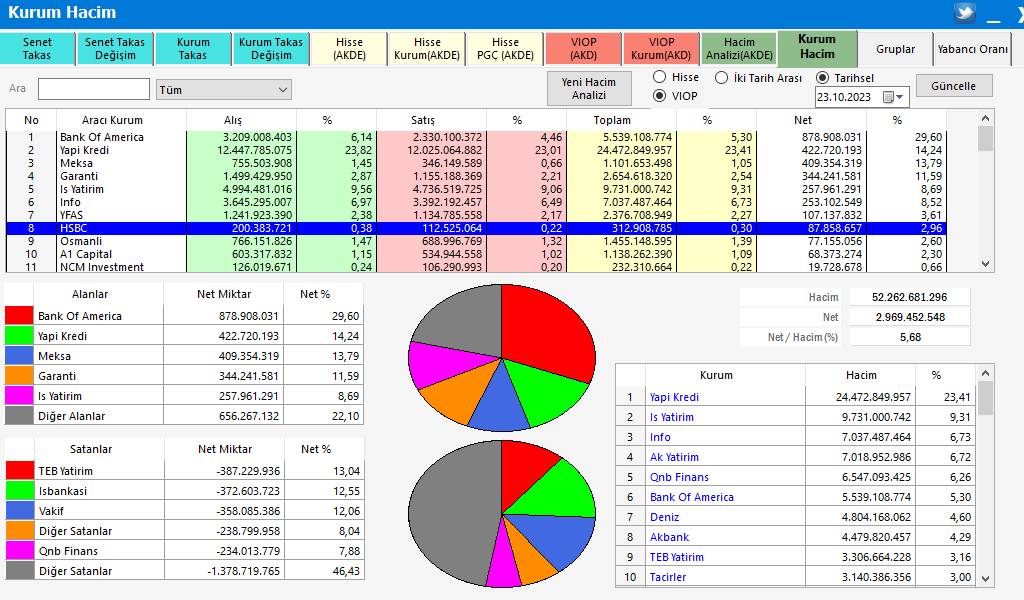
Task: Sort by the Alış column header
Action: (x=233, y=120)
